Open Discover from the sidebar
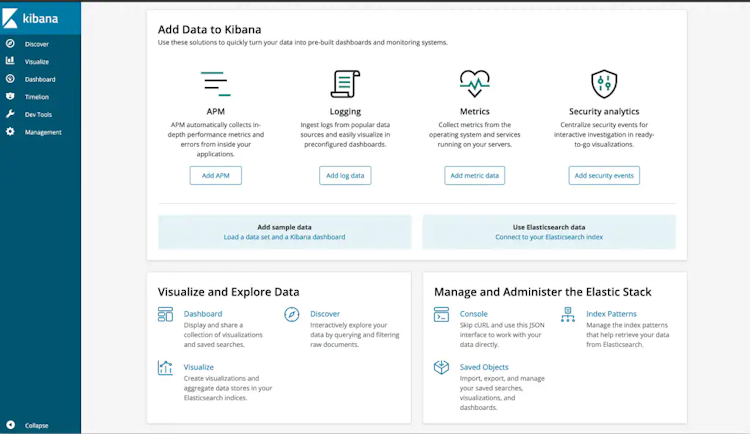 36,44
